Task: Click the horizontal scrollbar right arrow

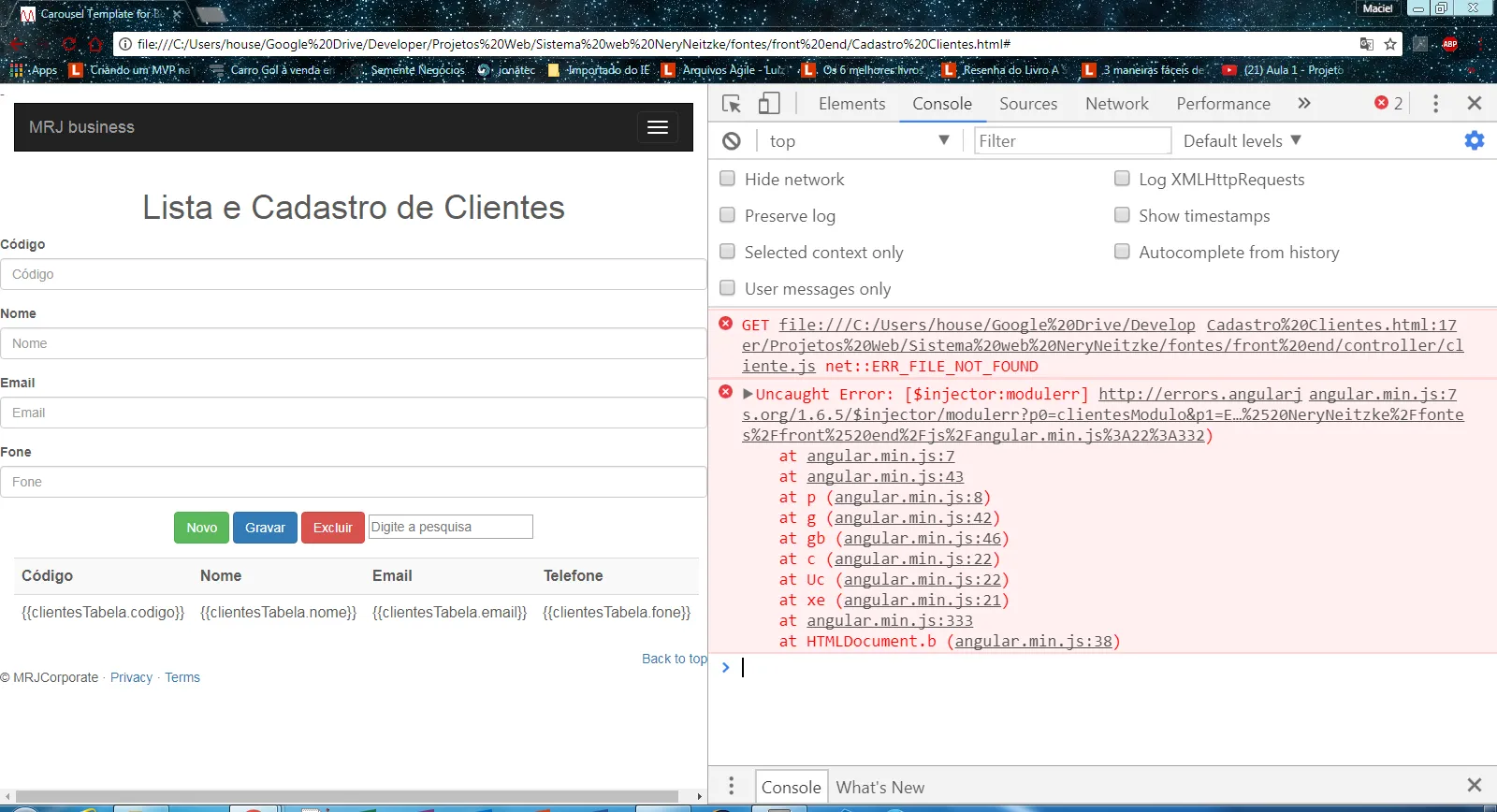Action: click(x=699, y=797)
